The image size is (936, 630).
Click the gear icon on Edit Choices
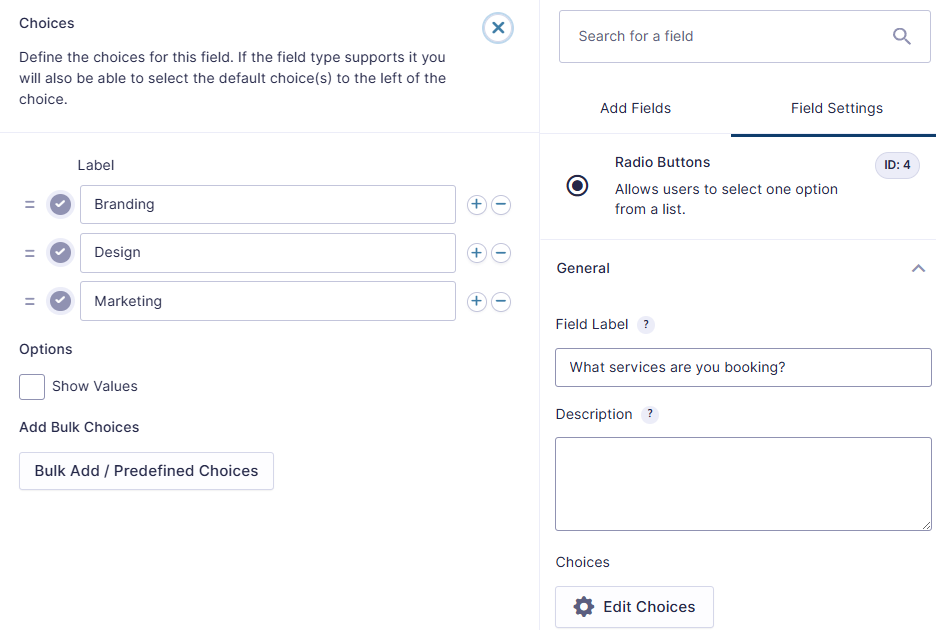(585, 607)
